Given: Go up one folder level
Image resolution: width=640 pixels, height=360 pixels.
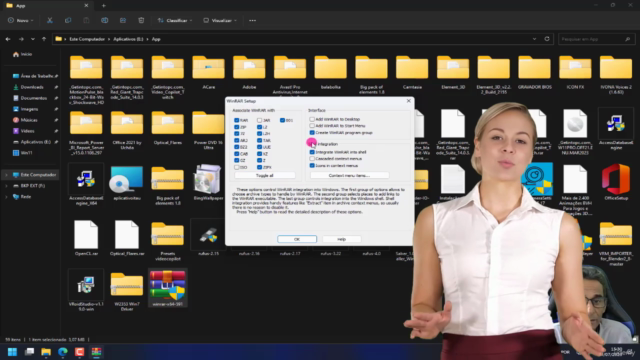Looking at the screenshot, I should (x=44, y=39).
